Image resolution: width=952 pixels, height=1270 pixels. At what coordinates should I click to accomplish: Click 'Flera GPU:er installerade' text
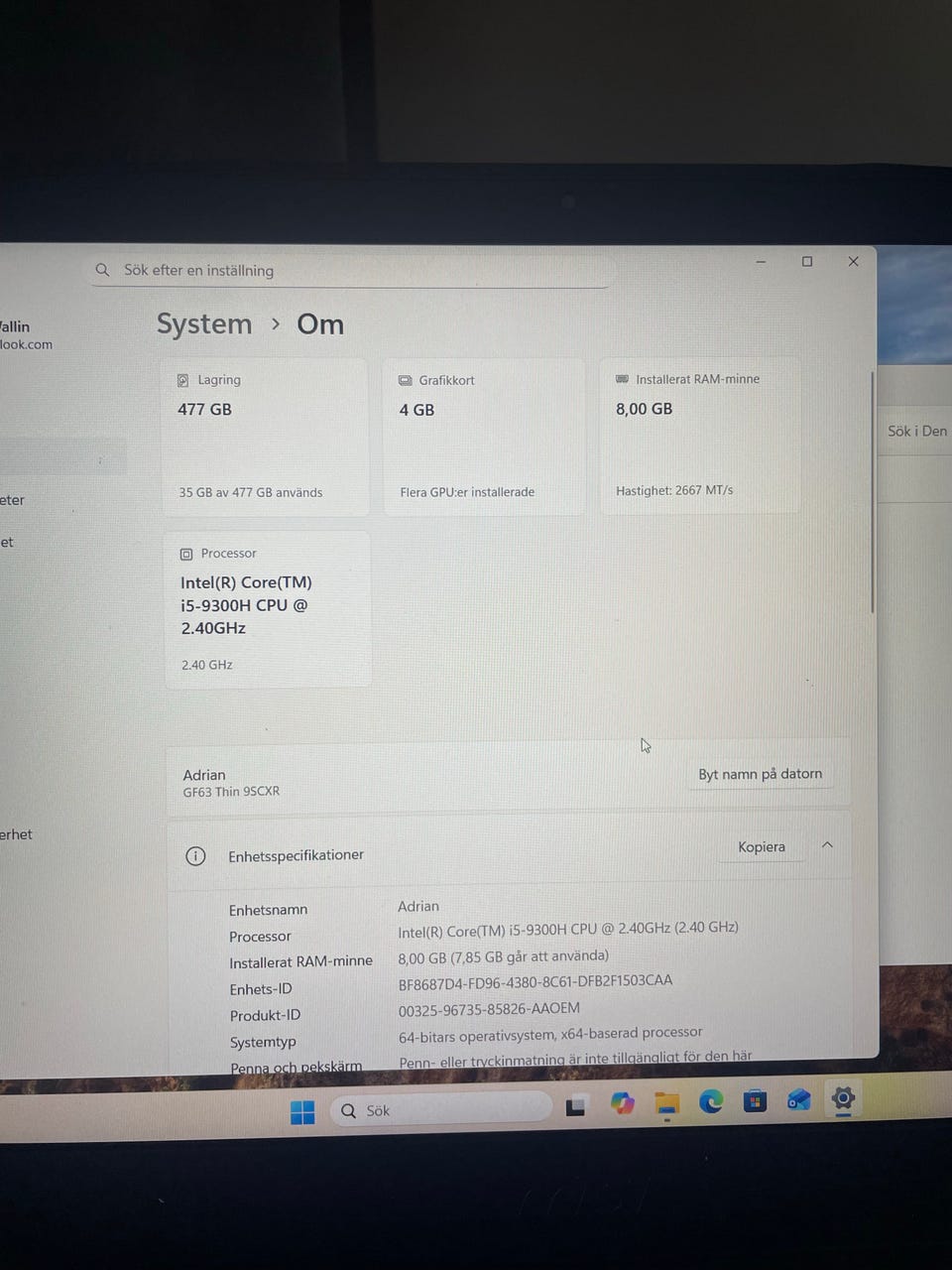tap(467, 492)
